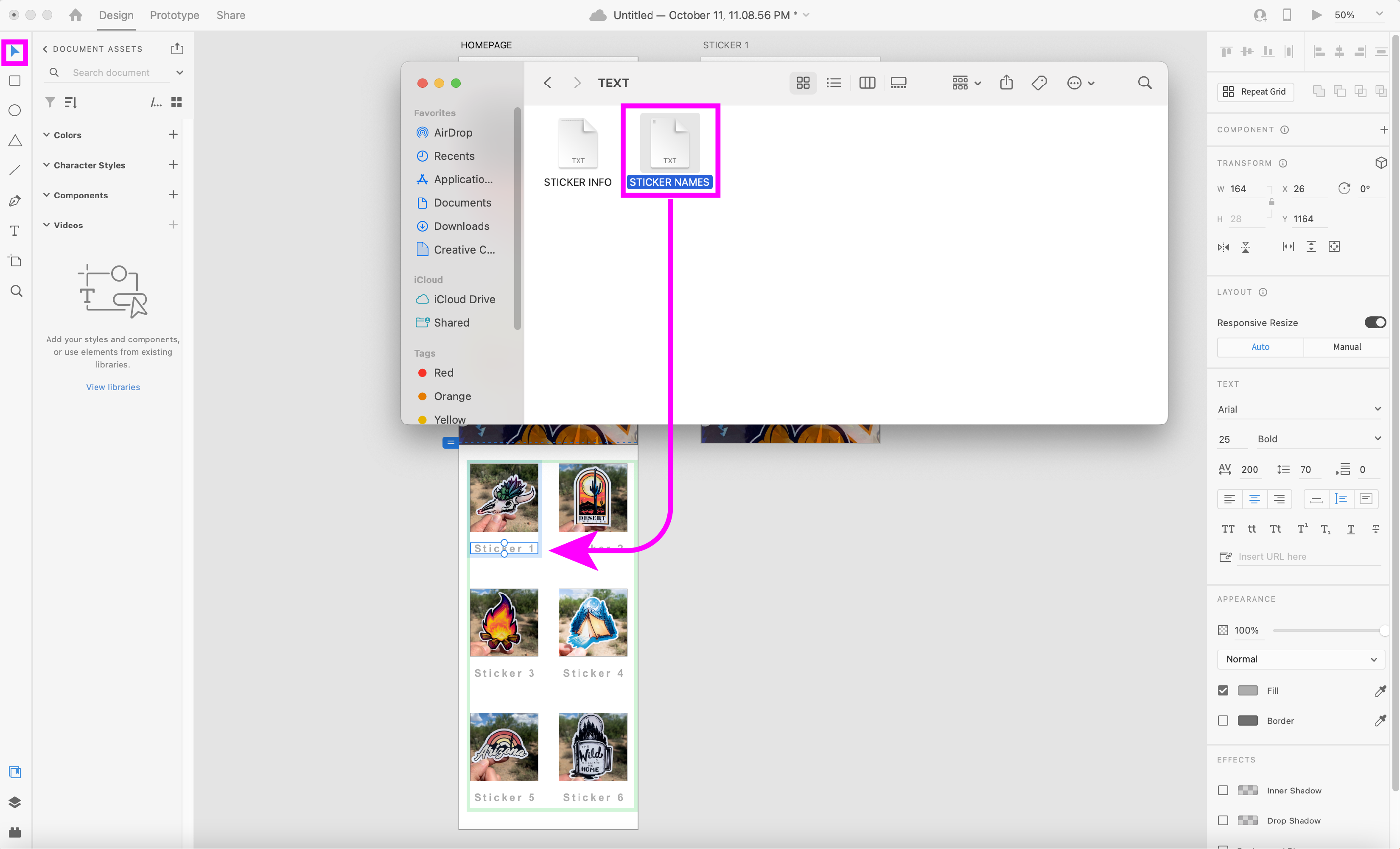Select the Ellipse tool
This screenshot has height=849, width=1400.
click(x=15, y=110)
